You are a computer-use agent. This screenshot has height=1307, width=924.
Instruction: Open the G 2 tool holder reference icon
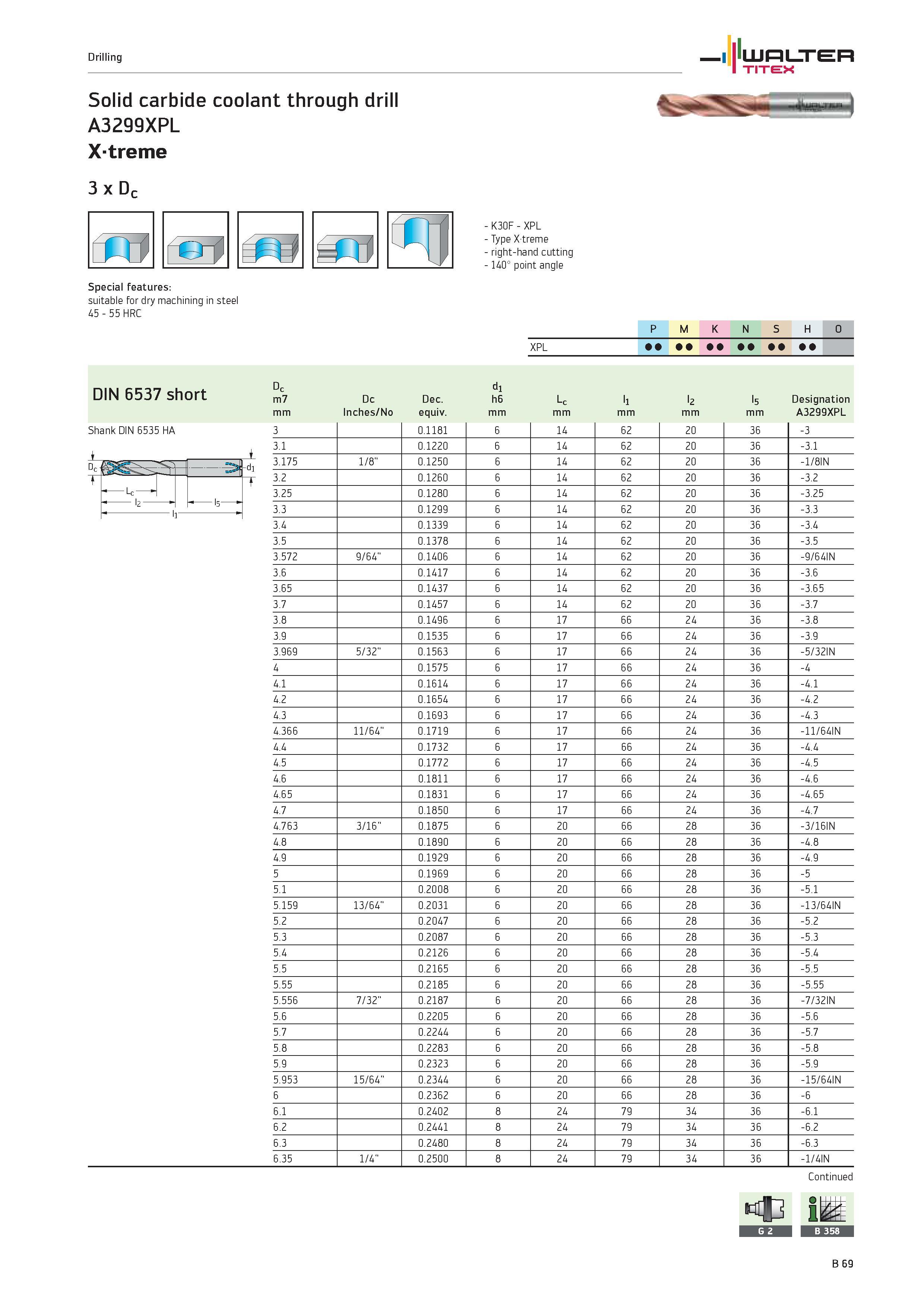[765, 1214]
